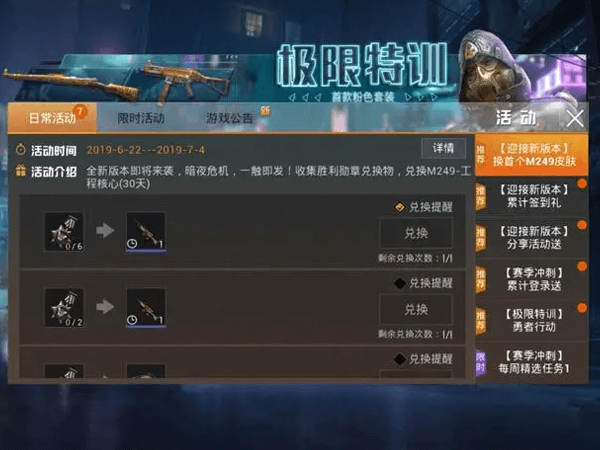Viewport: 600px width, 450px height.
Task: Click the arrow icon in first exchange row
Action: (x=105, y=230)
